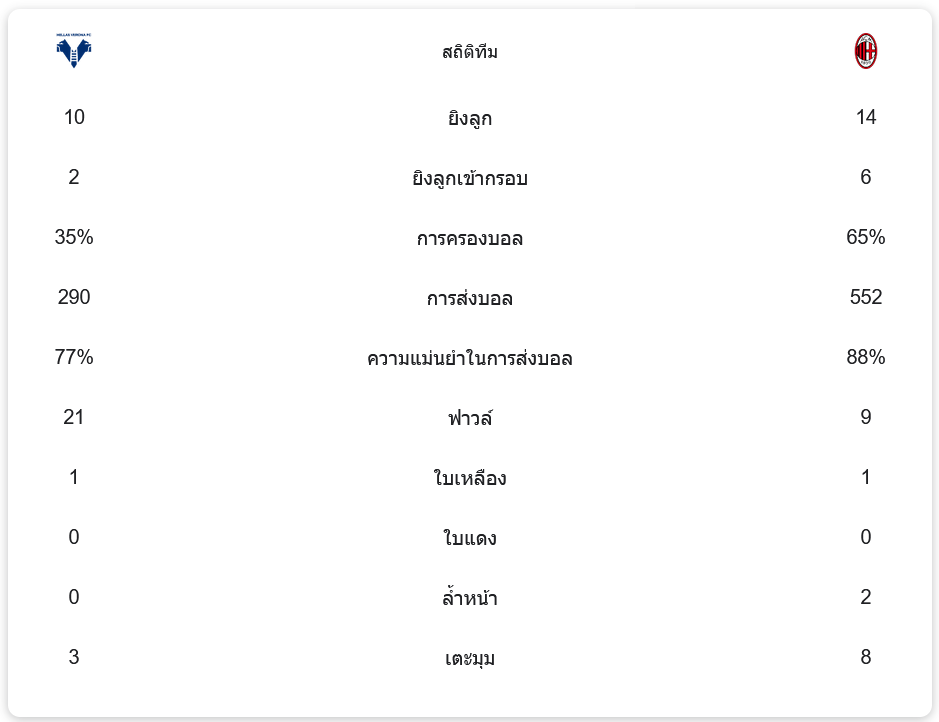Image resolution: width=939 pixels, height=722 pixels.
Task: Click Milan's 88% pass accuracy value
Action: coord(866,357)
